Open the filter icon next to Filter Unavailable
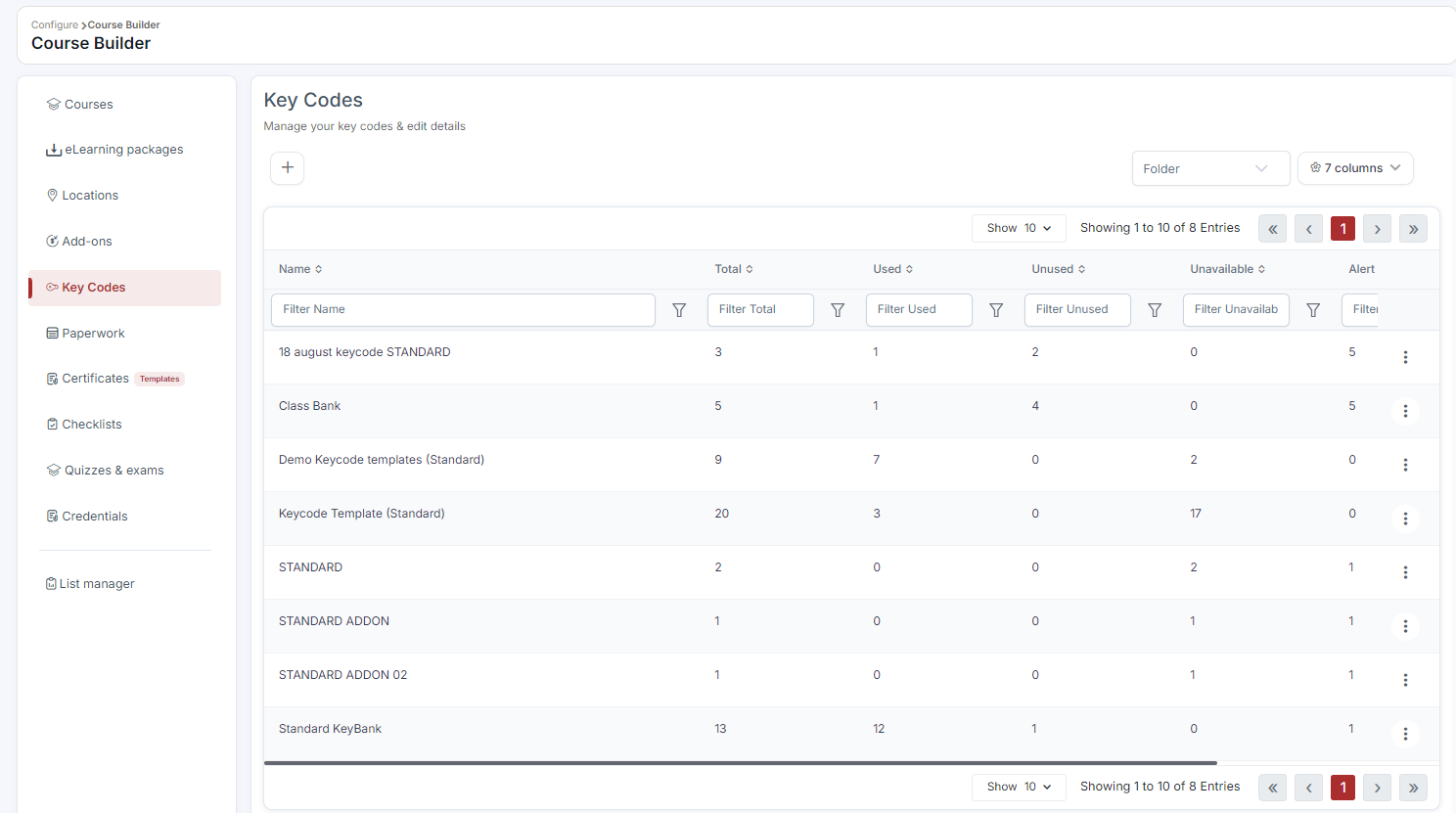The width and height of the screenshot is (1456, 813). 1313,310
